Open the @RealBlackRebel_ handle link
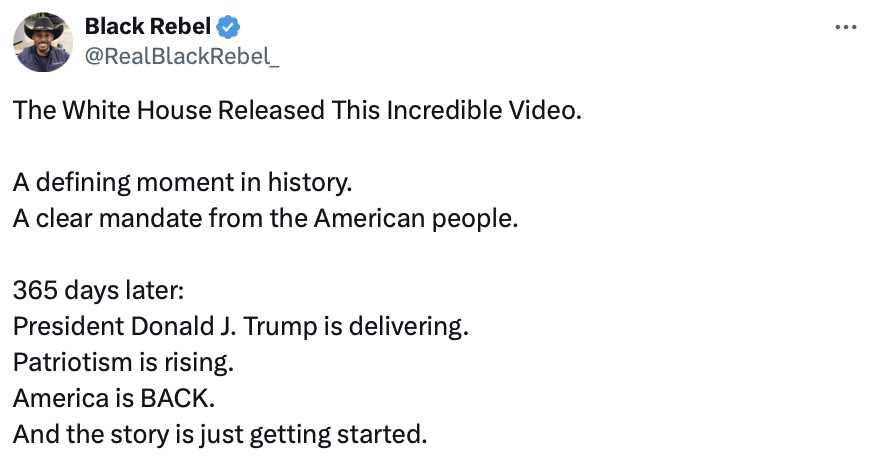878x466 pixels. click(182, 57)
